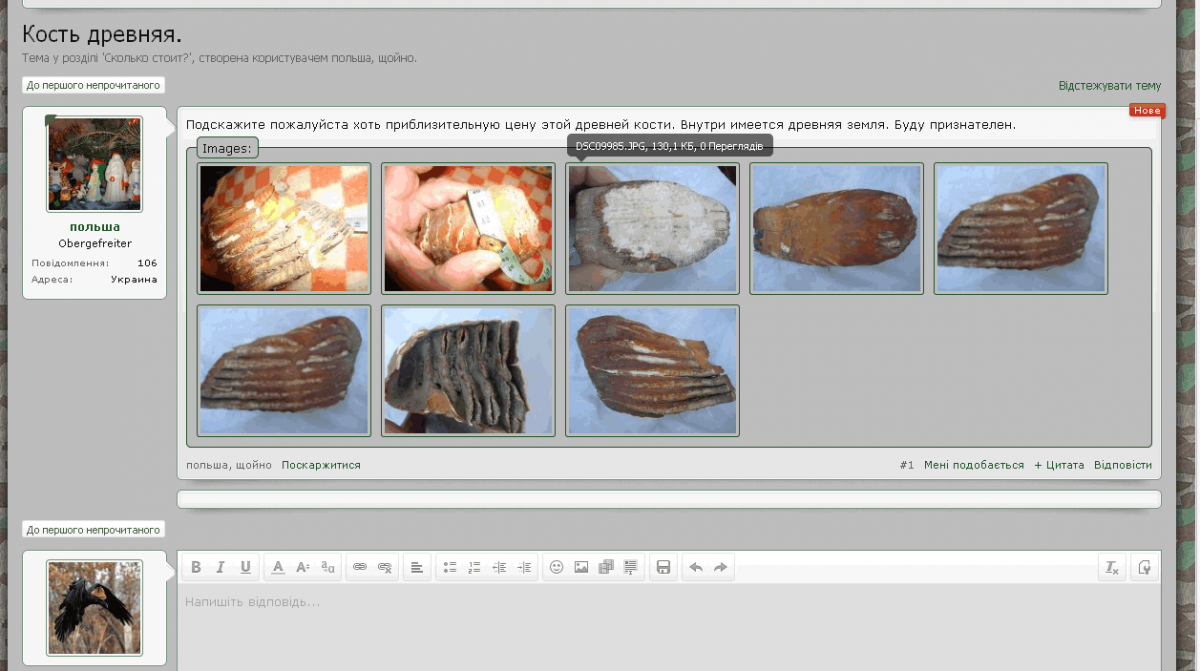Viewport: 1200px width, 671px height.
Task: Open 'Відстежувати тему' link
Action: [x=1109, y=86]
